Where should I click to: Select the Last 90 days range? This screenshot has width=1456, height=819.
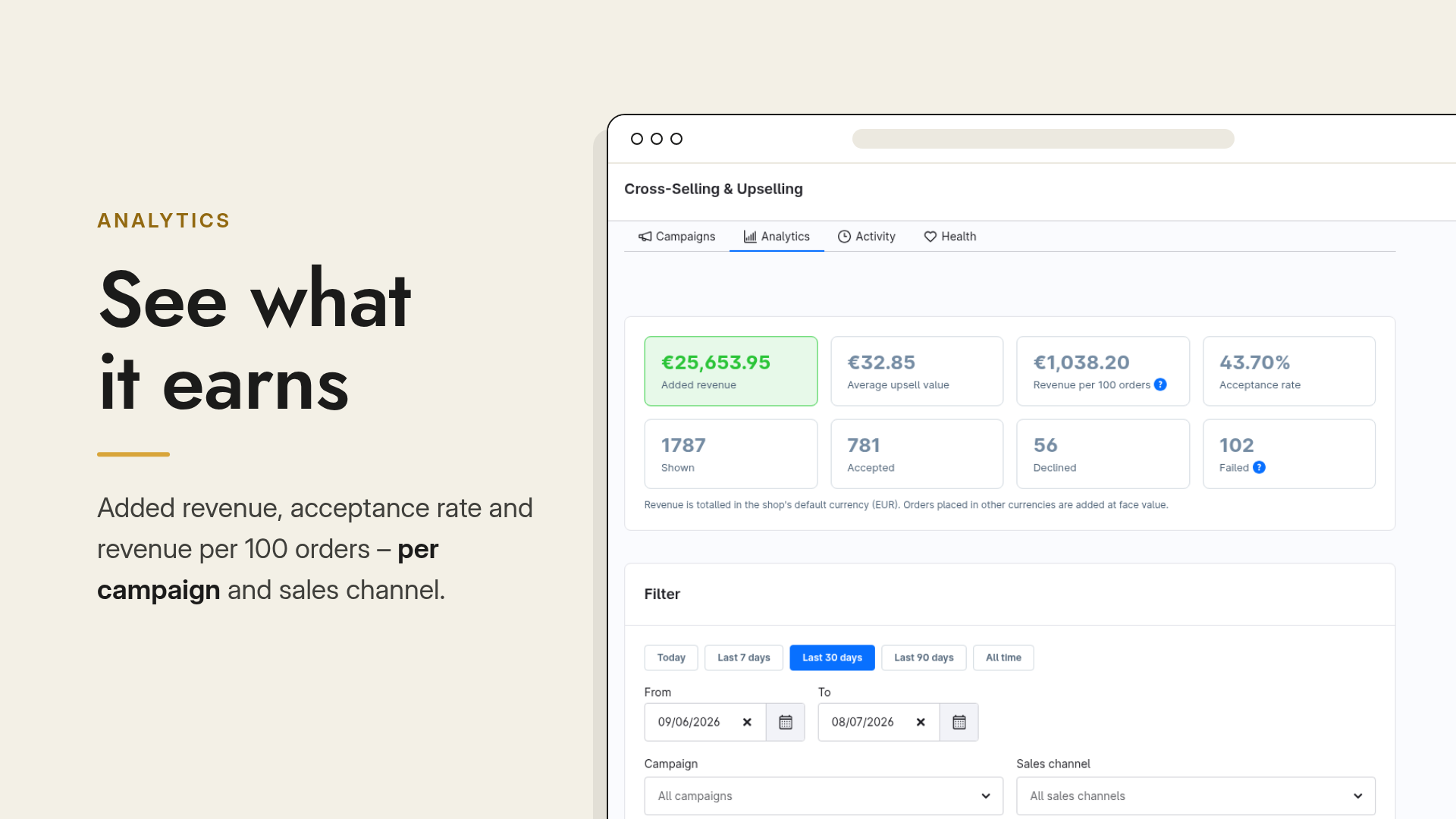pos(924,657)
